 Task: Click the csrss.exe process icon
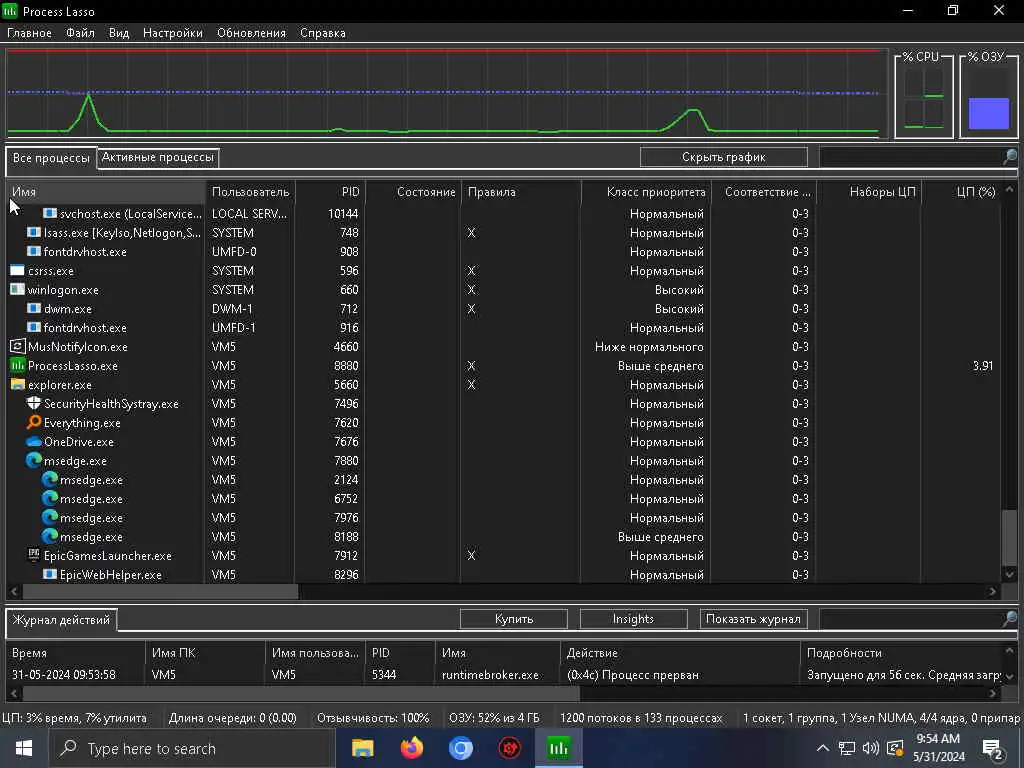[x=18, y=271]
